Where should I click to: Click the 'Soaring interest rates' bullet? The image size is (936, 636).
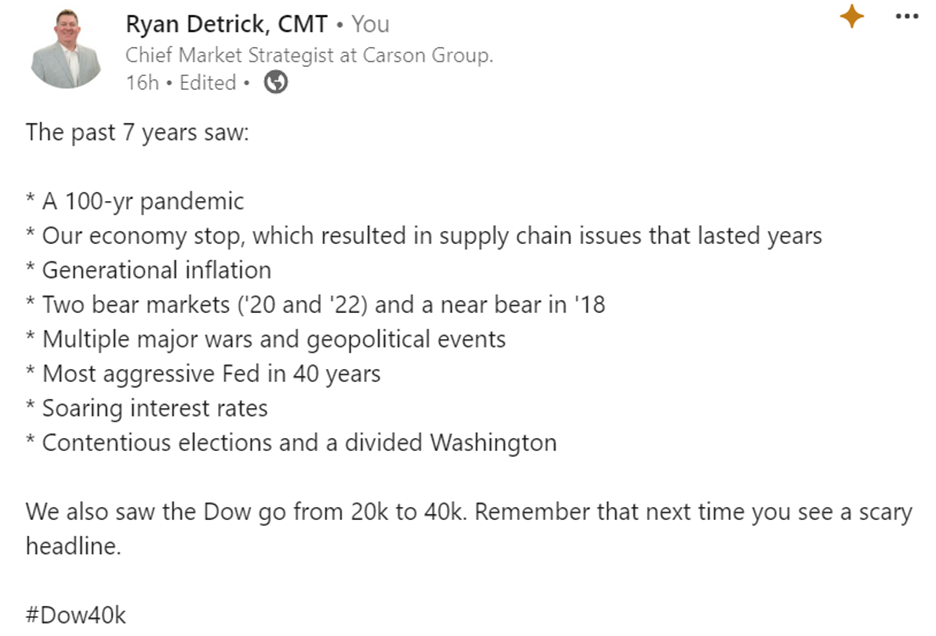[x=147, y=408]
